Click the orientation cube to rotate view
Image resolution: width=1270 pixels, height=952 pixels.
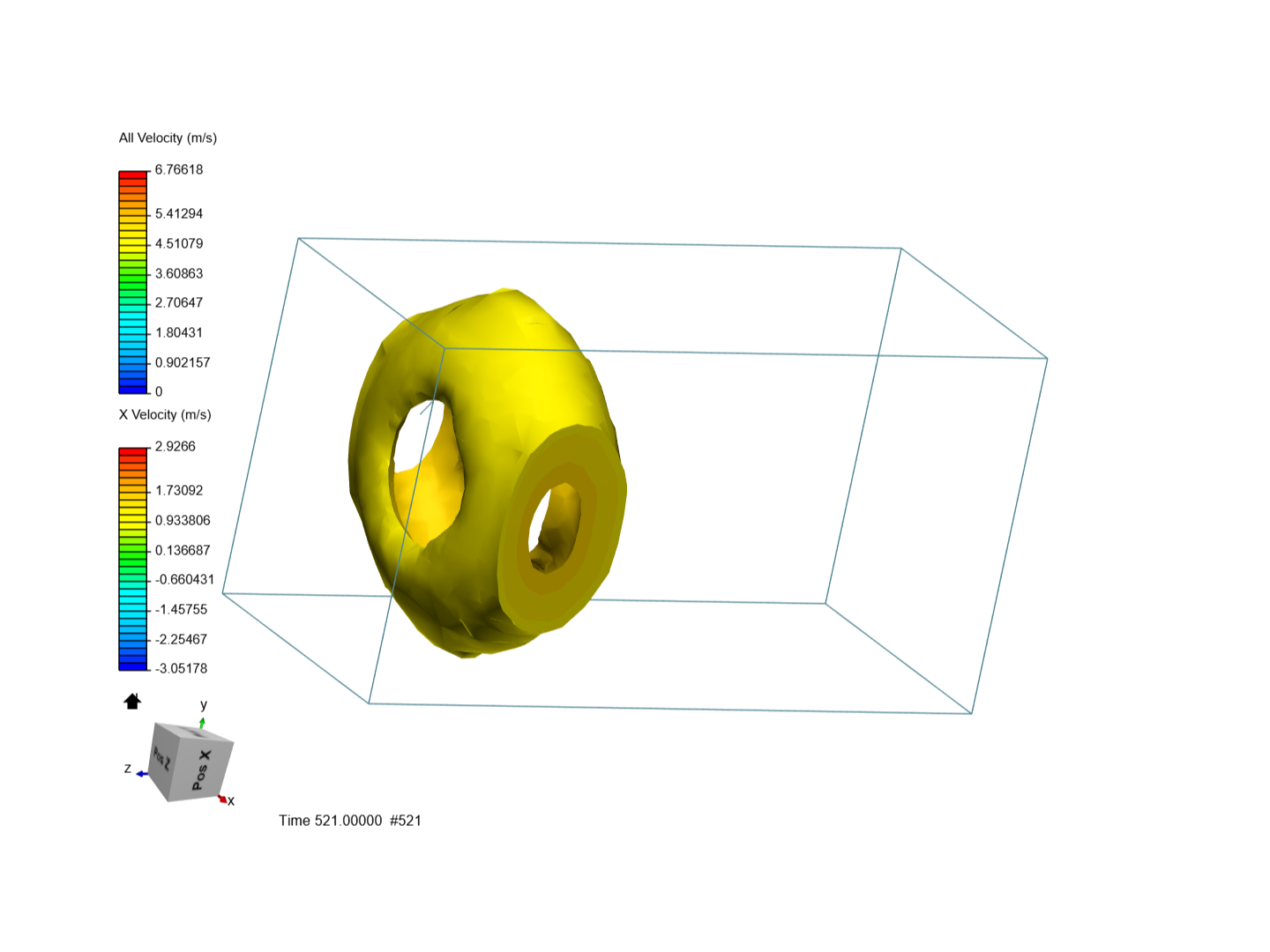[x=183, y=760]
